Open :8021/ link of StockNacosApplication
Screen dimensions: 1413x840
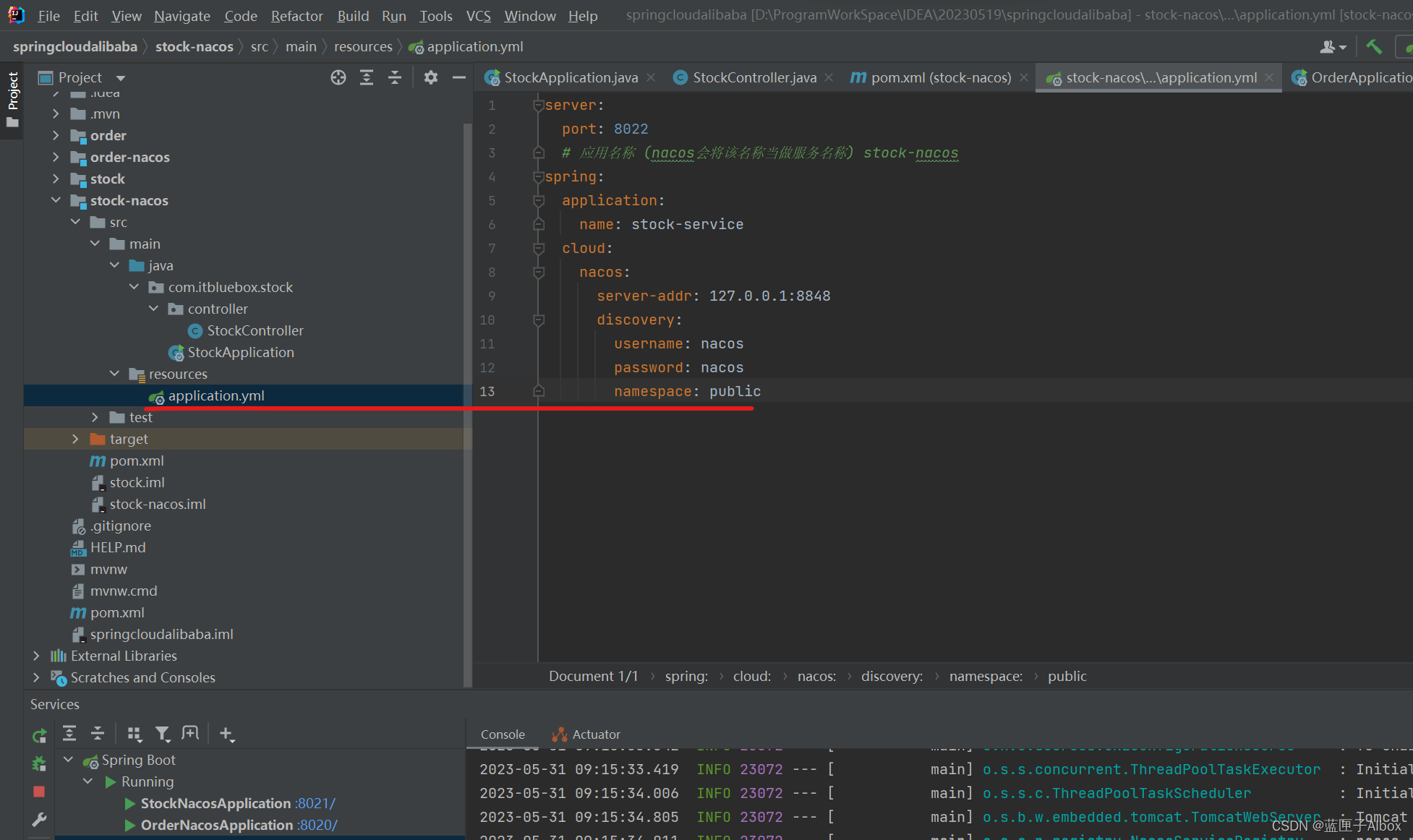(315, 803)
